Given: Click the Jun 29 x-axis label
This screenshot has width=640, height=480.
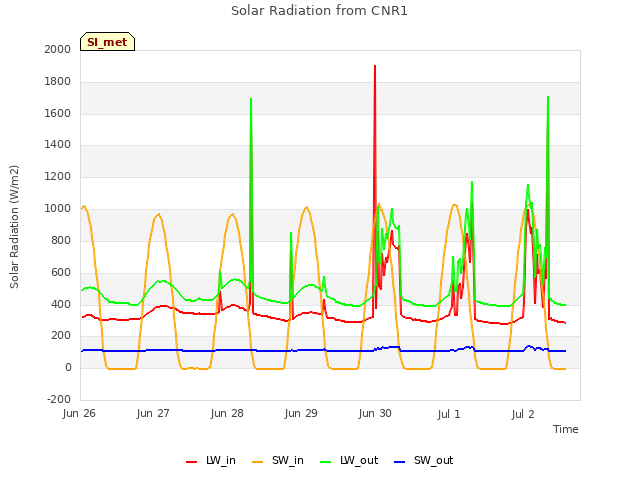Looking at the screenshot, I should tap(301, 413).
